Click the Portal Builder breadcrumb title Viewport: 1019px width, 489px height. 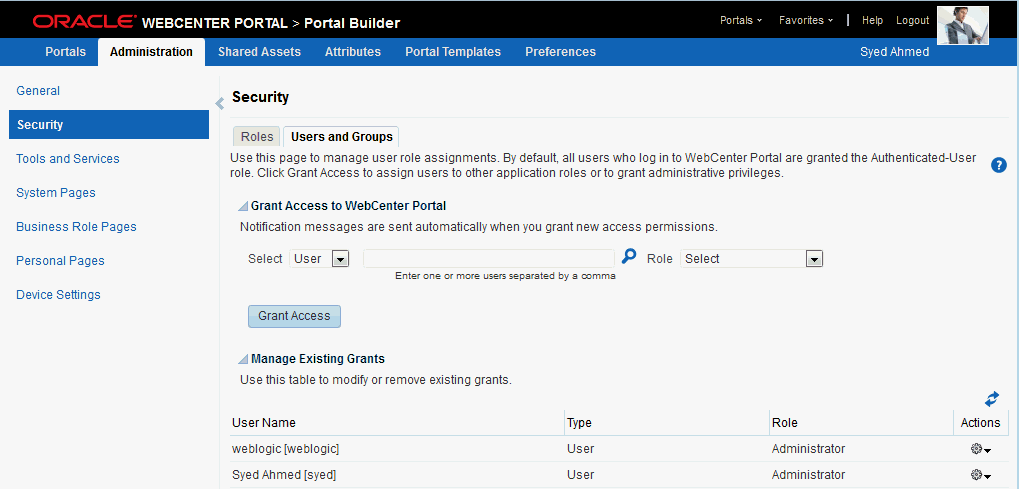352,23
